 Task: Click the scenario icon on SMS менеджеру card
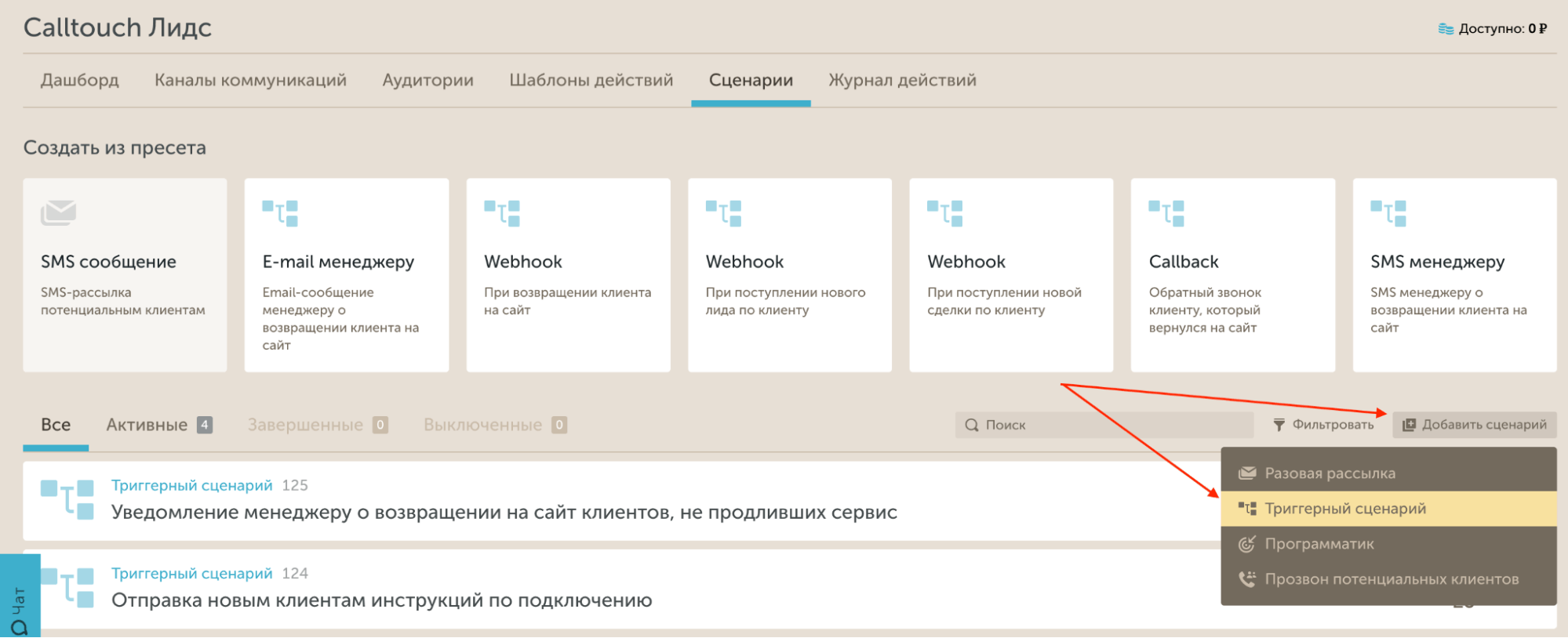(1388, 213)
